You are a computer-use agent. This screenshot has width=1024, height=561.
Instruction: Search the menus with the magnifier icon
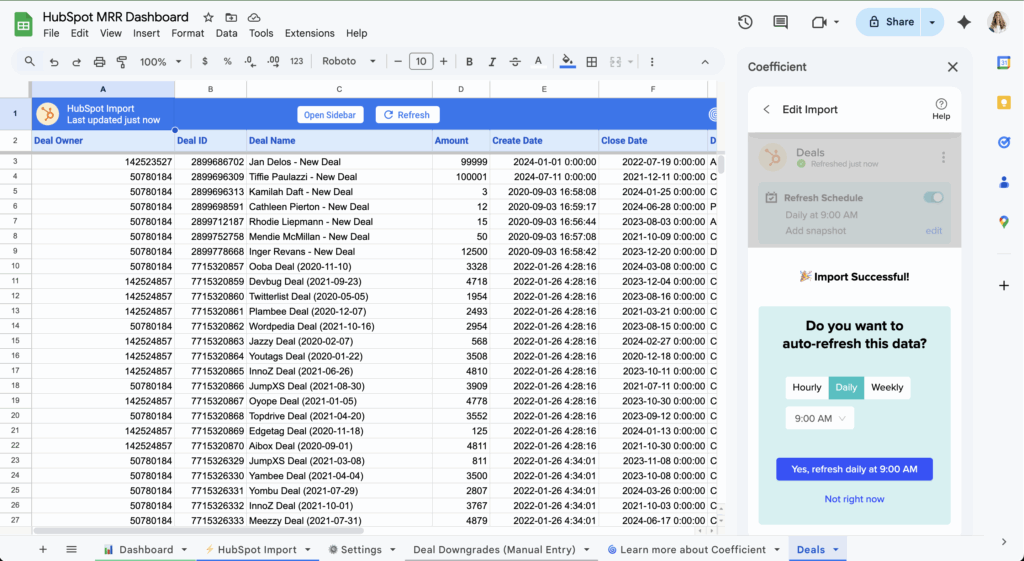tap(29, 61)
